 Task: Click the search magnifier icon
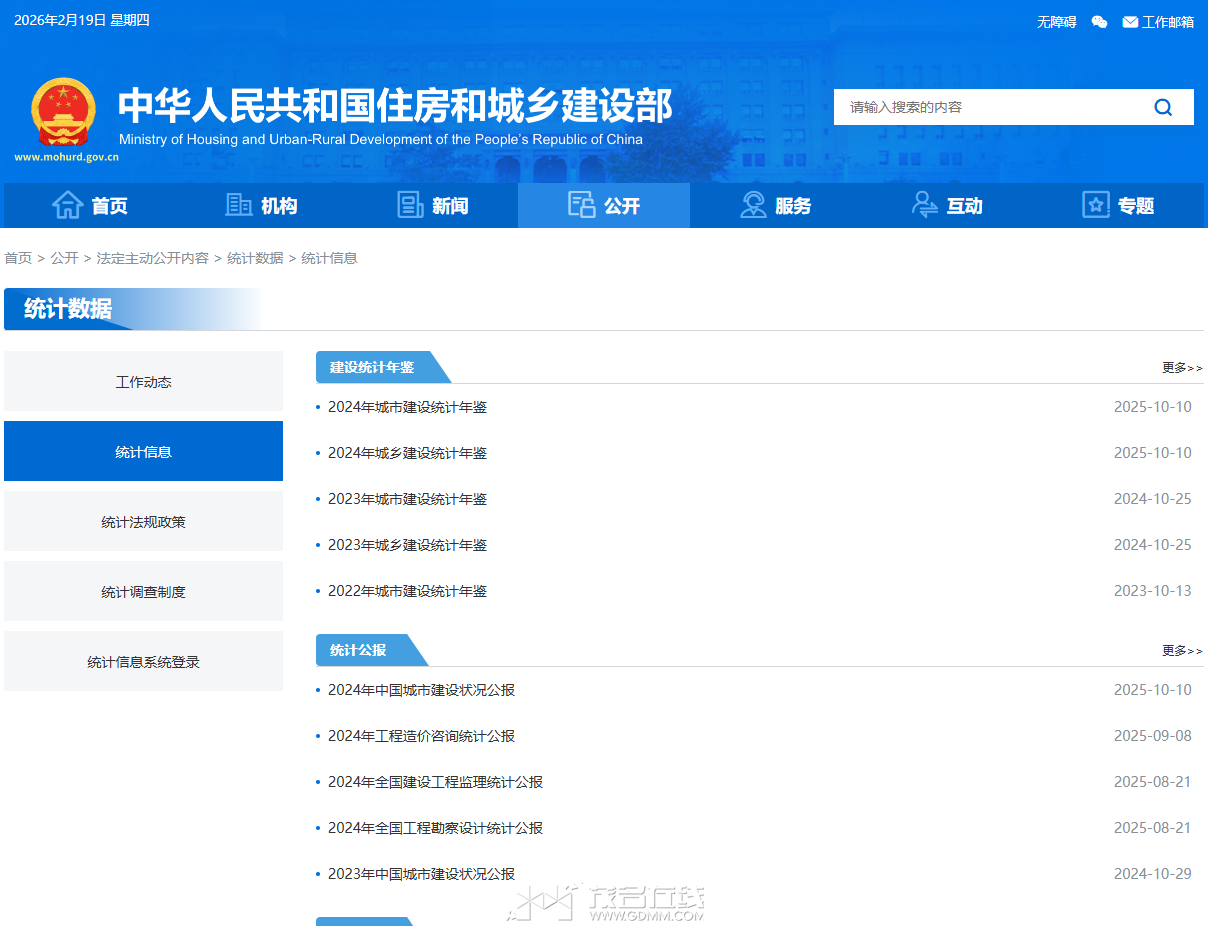(1163, 106)
